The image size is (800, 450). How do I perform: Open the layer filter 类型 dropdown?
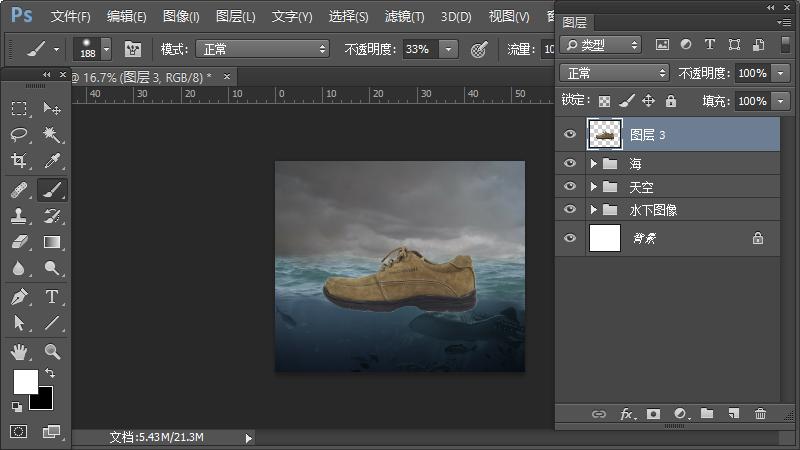tap(601, 45)
